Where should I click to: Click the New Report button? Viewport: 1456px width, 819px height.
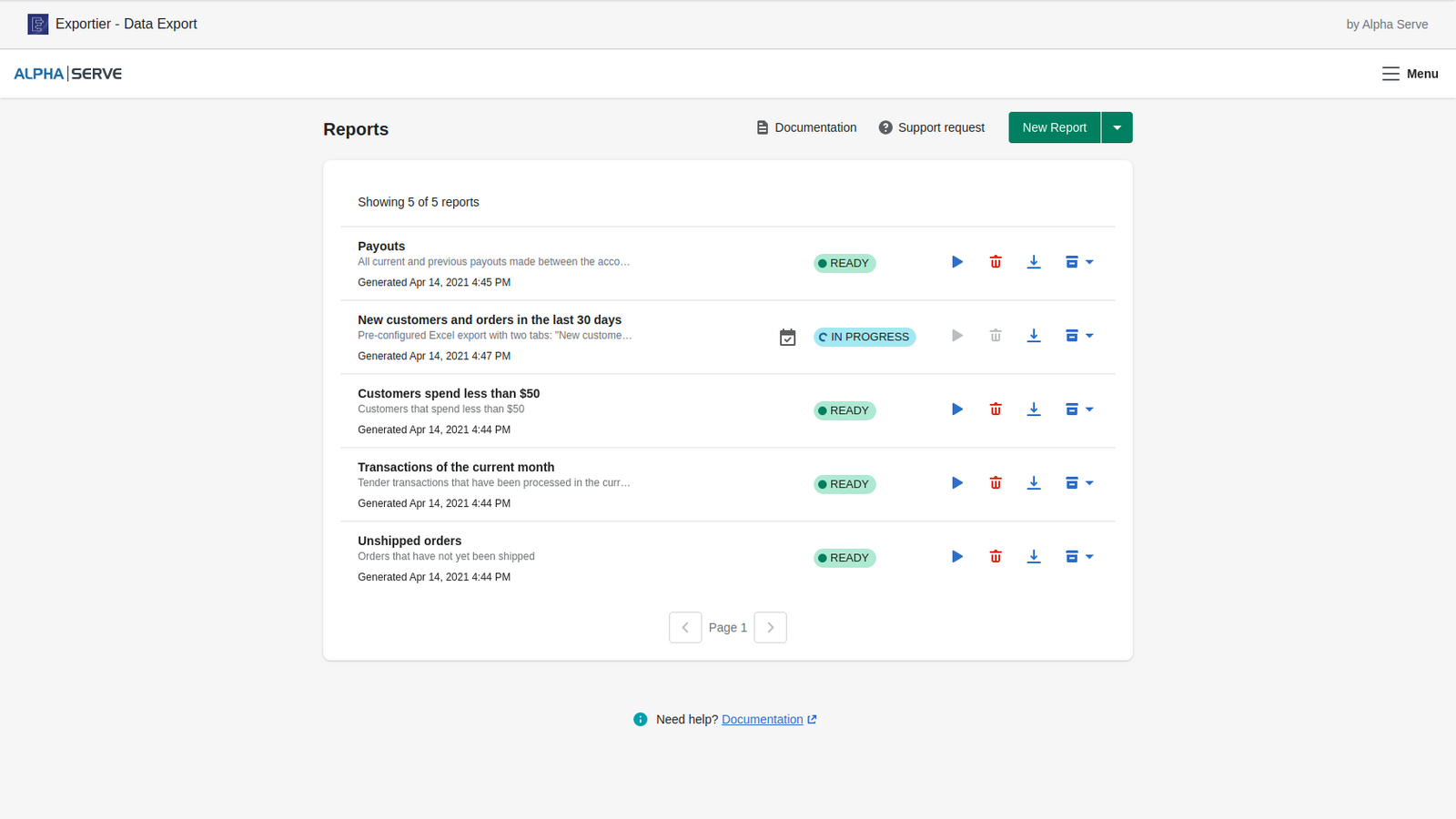(x=1054, y=127)
